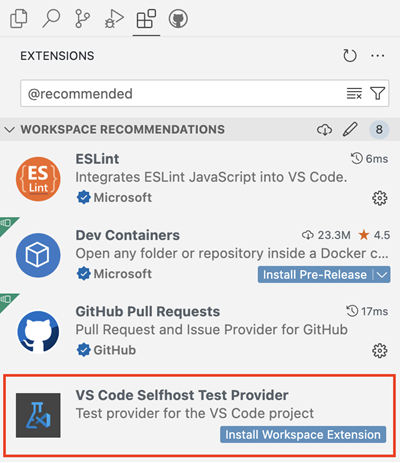Screen dimensions: 400x463
Task: Open the Run and Debug view icon
Action: click(114, 19)
